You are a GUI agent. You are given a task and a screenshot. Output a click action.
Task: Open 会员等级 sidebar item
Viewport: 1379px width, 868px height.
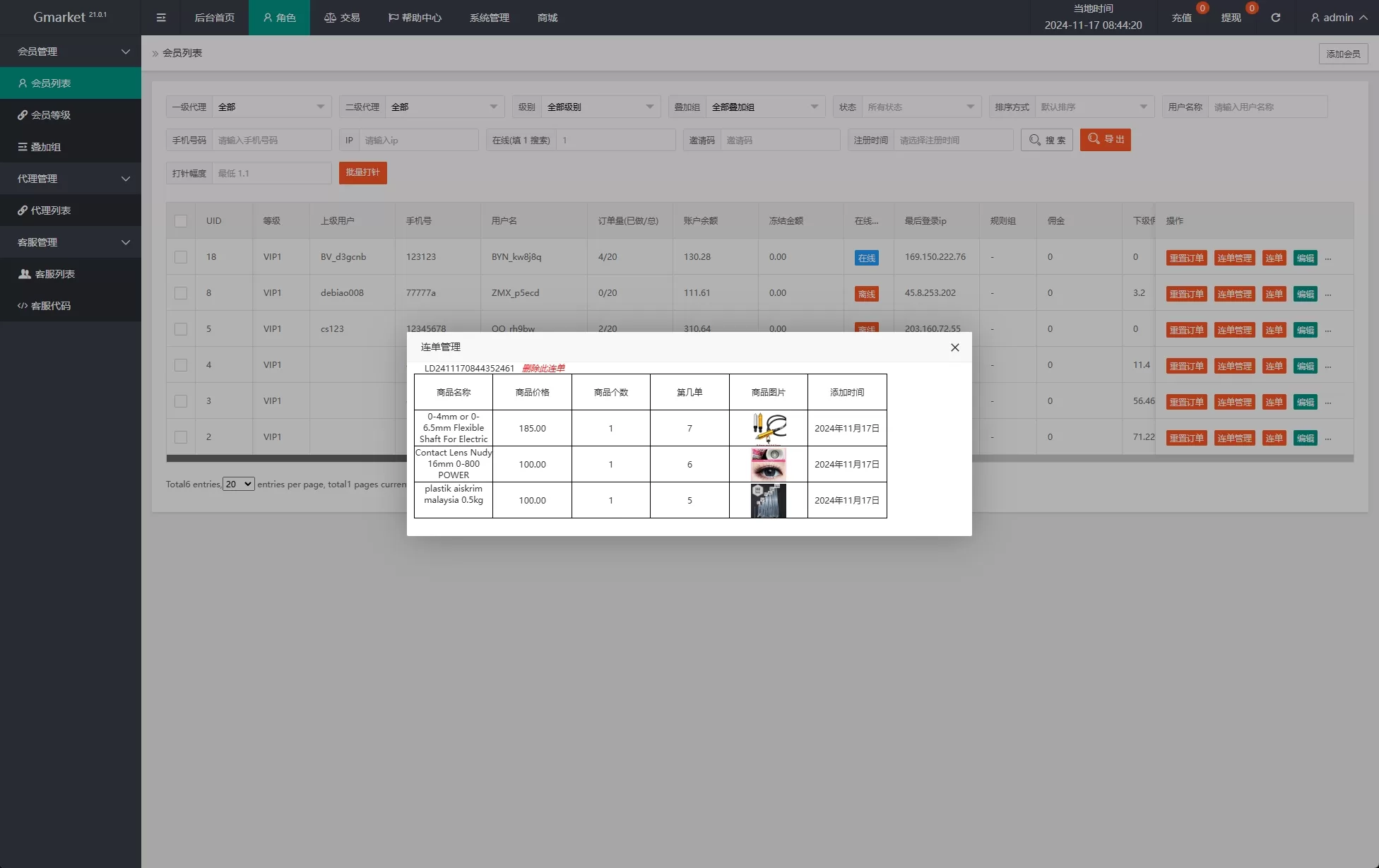point(51,115)
